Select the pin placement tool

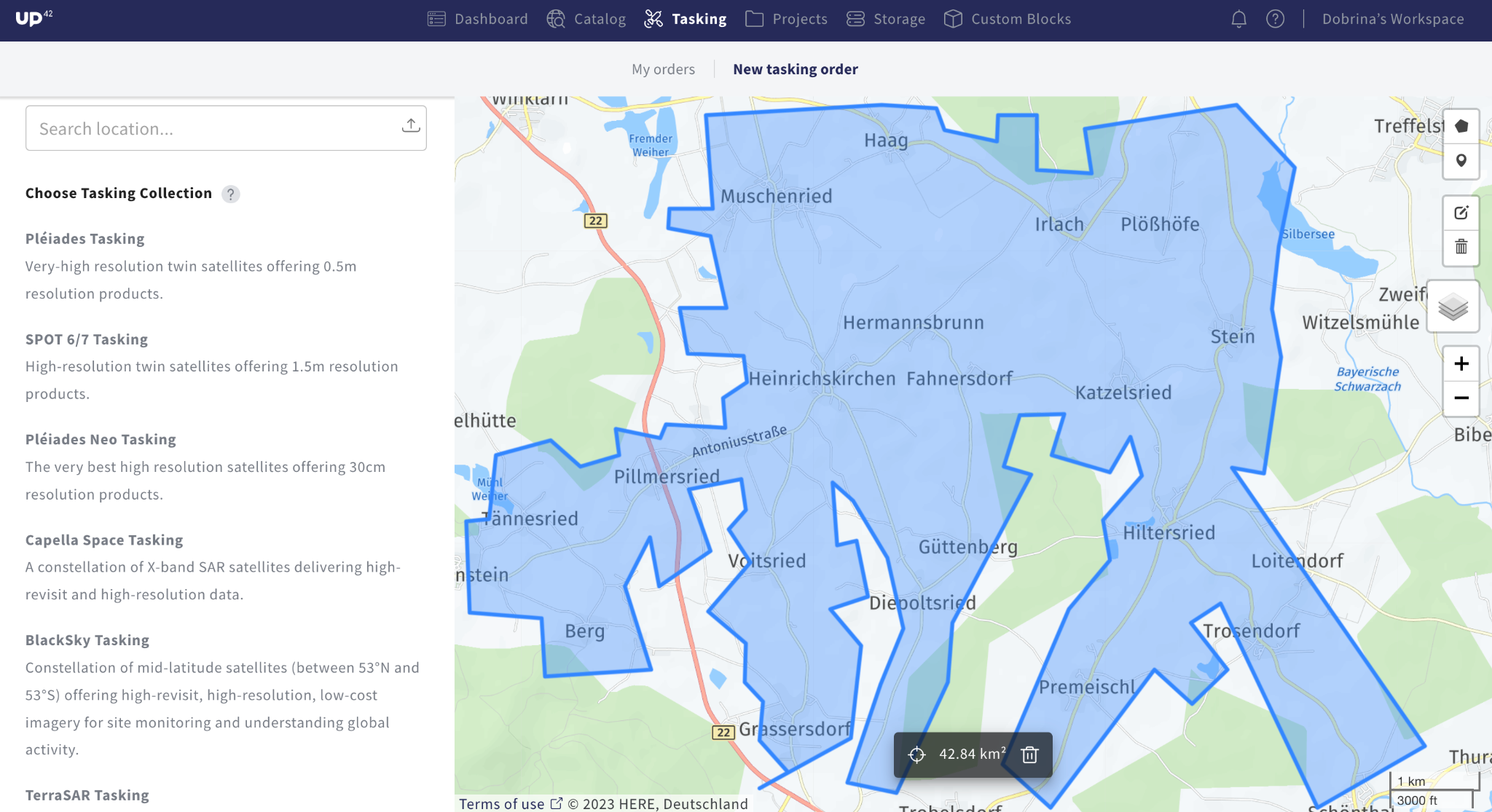point(1461,162)
